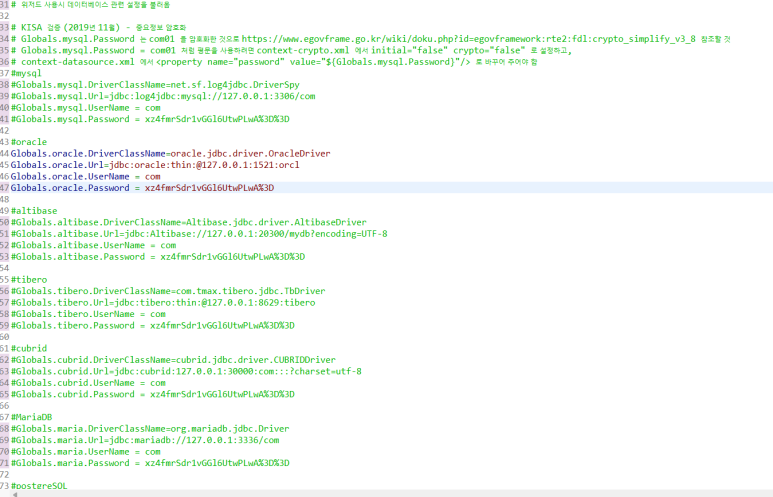Click the #Globals.mysql.Password line in mysql block
This screenshot has width=773, height=497.
pyautogui.click(x=150, y=119)
